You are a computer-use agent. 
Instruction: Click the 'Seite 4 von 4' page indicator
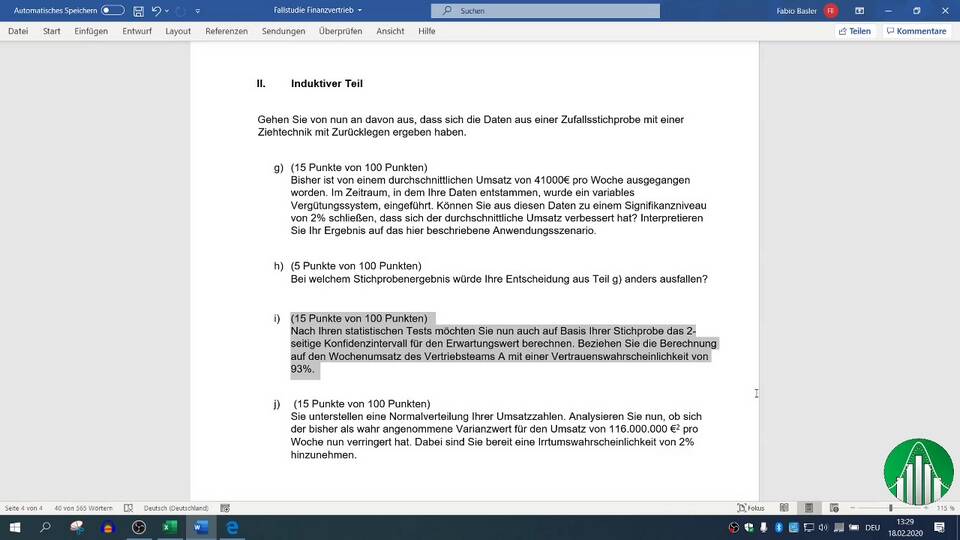click(x=24, y=508)
